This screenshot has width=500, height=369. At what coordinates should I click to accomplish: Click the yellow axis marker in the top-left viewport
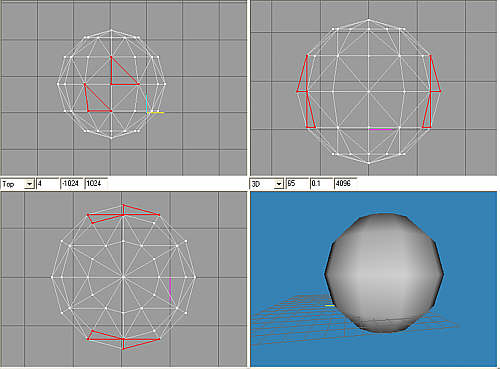click(156, 113)
